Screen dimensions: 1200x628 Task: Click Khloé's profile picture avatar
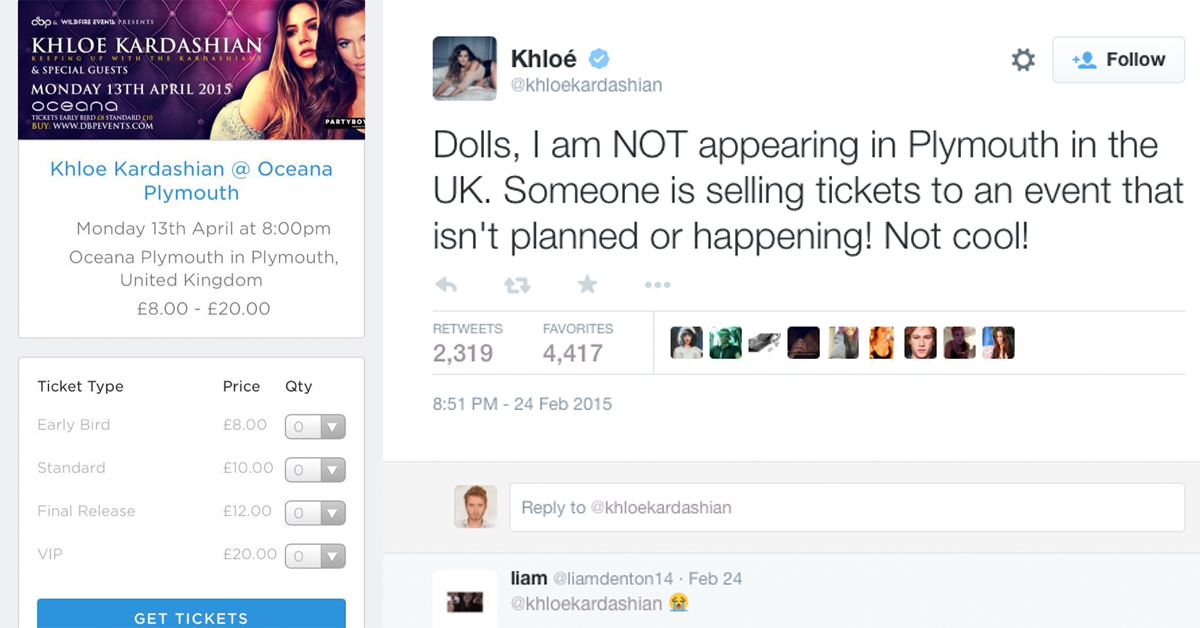(464, 68)
